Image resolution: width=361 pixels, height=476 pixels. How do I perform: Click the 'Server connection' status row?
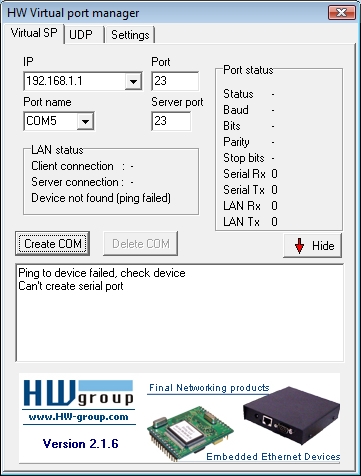pos(82,182)
